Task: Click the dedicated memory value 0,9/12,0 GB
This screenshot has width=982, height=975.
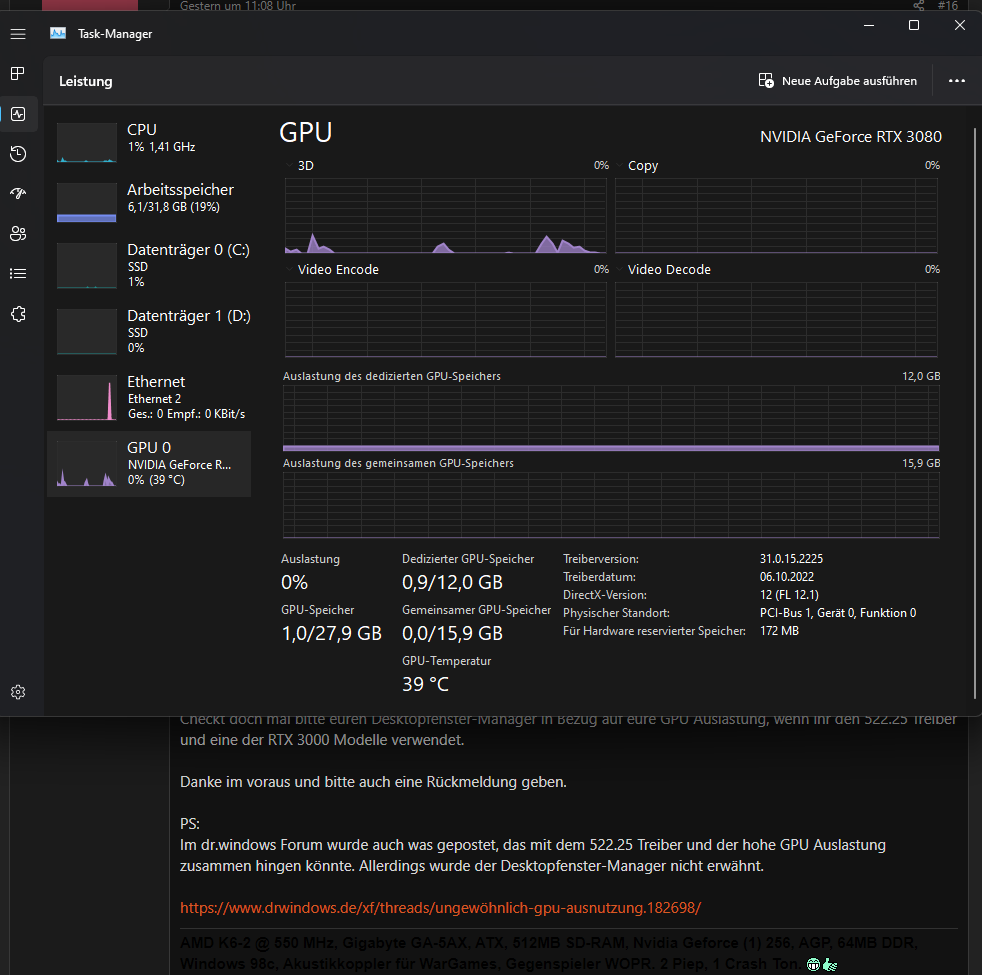Action: (452, 582)
